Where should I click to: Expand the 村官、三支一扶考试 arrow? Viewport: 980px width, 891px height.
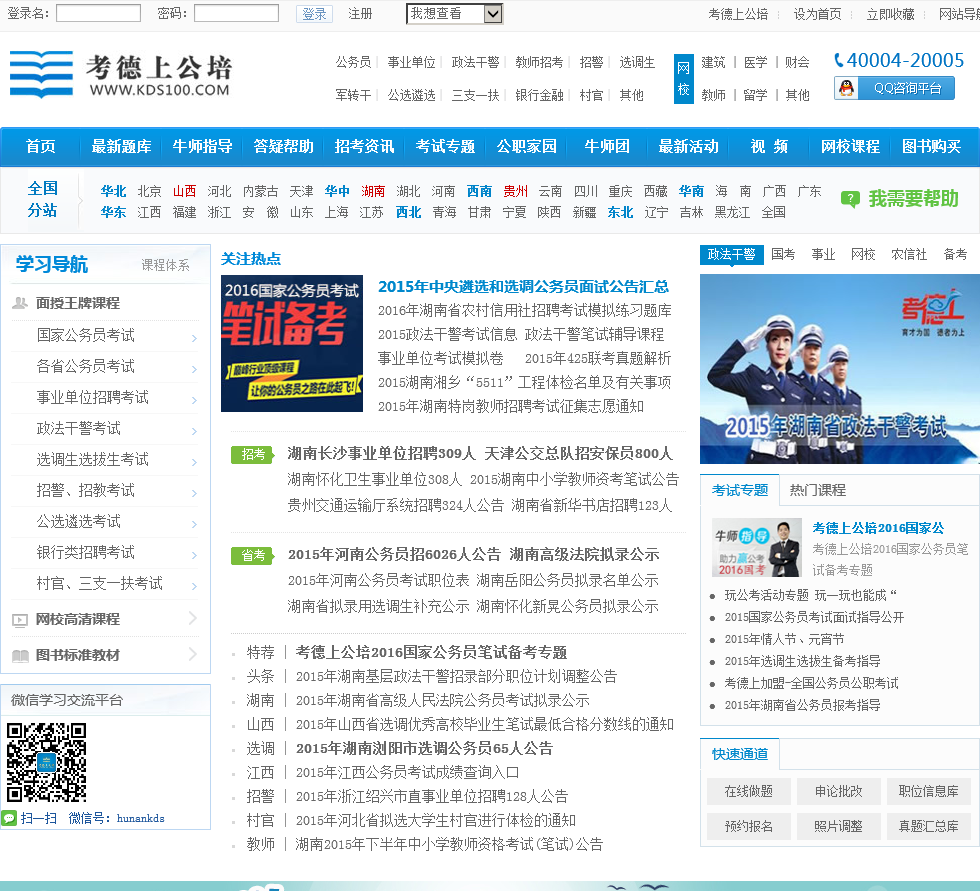pos(194,586)
